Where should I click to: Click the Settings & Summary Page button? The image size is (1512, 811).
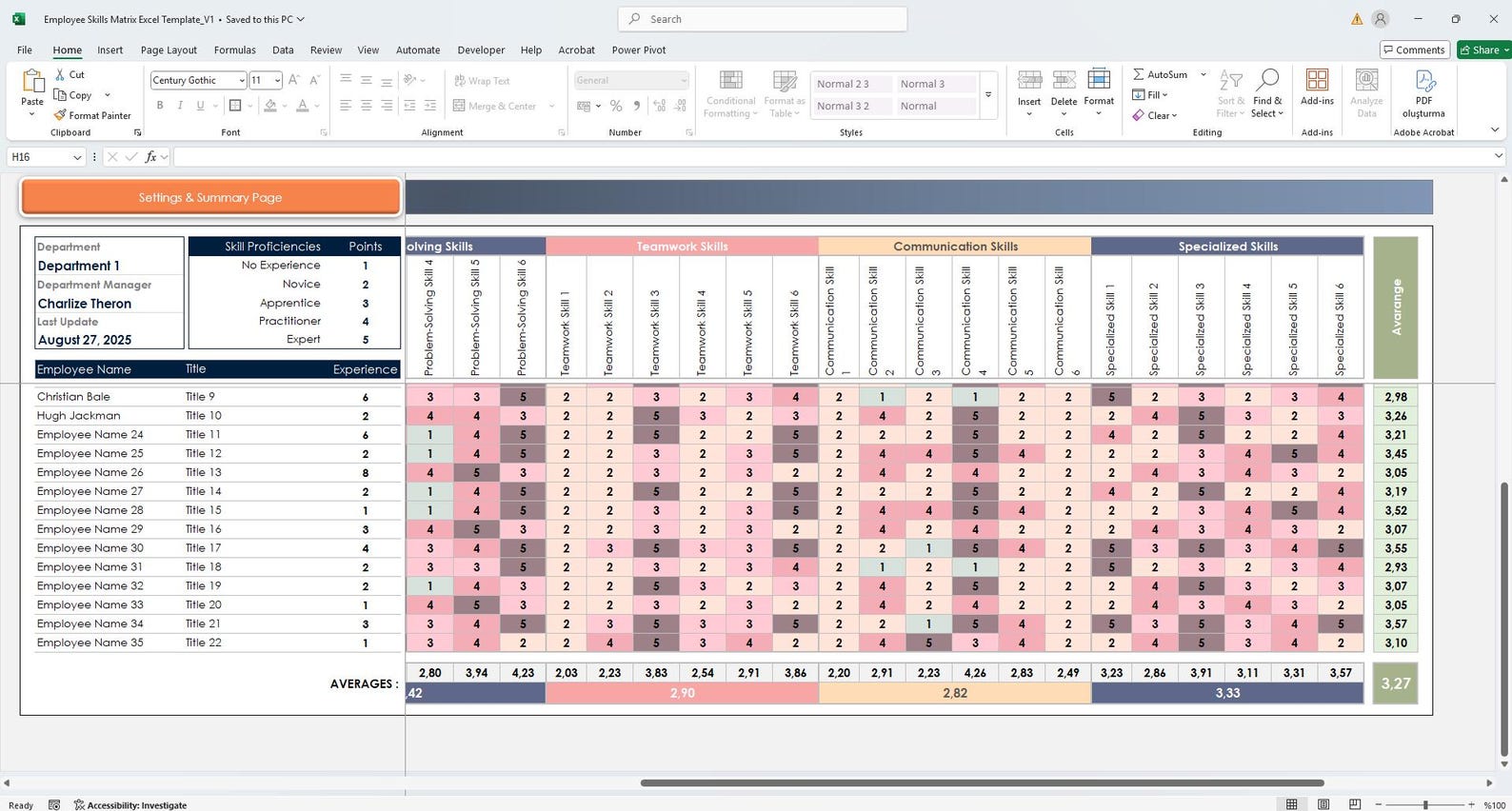click(210, 197)
